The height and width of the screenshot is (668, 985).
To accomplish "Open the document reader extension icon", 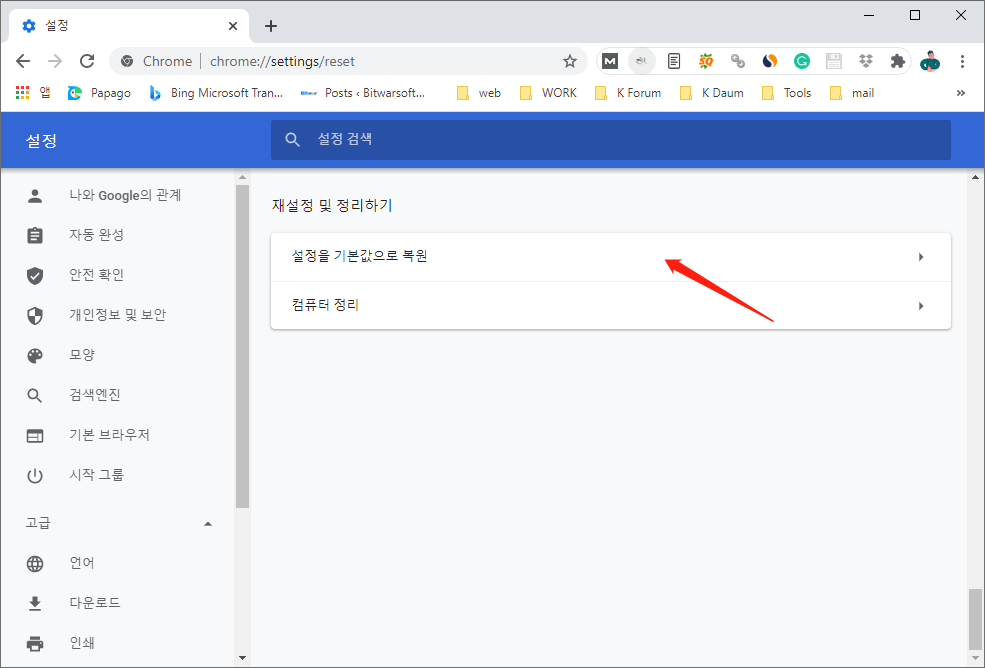I will pos(674,61).
